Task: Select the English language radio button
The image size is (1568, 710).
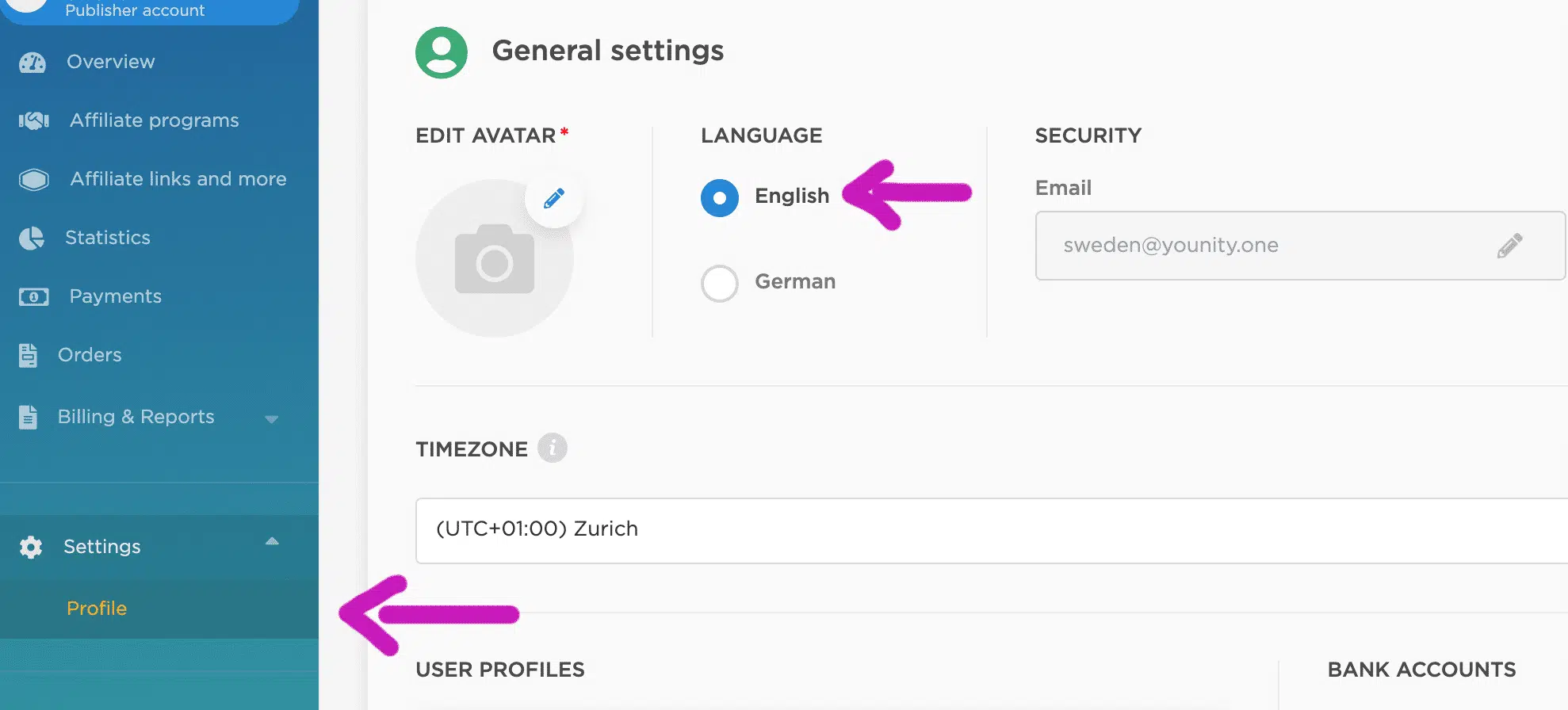Action: tap(720, 197)
